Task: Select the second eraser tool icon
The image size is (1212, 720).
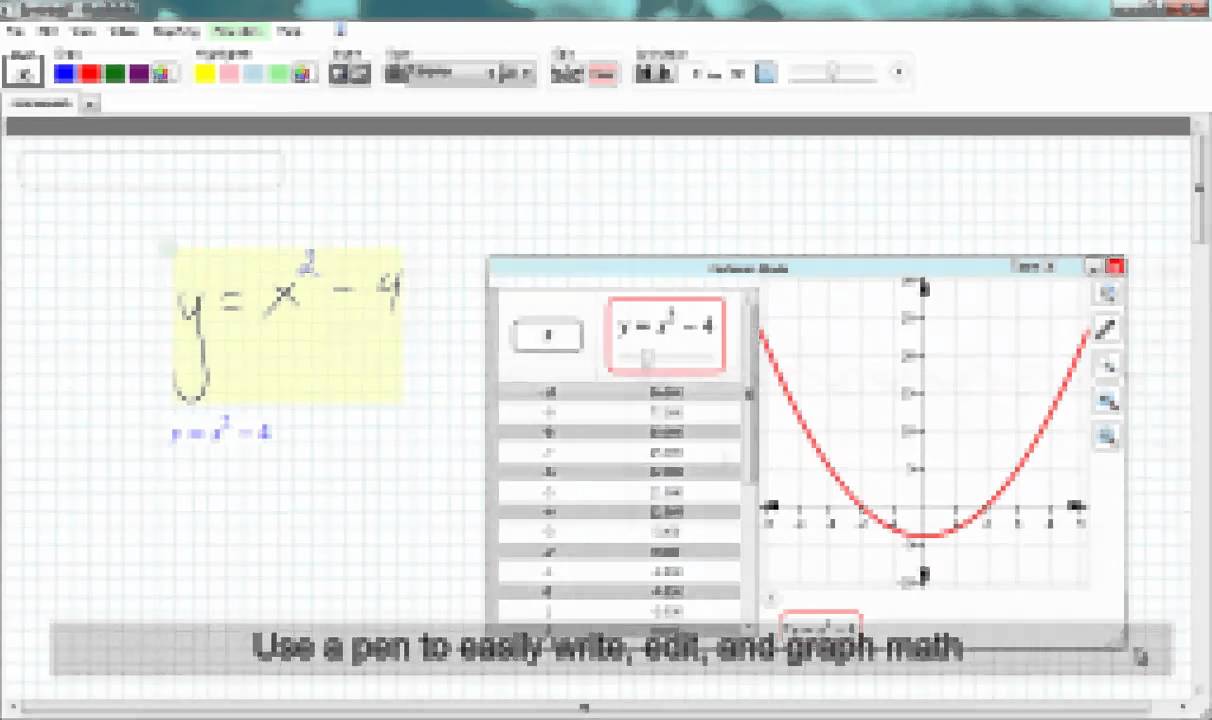Action: click(360, 74)
